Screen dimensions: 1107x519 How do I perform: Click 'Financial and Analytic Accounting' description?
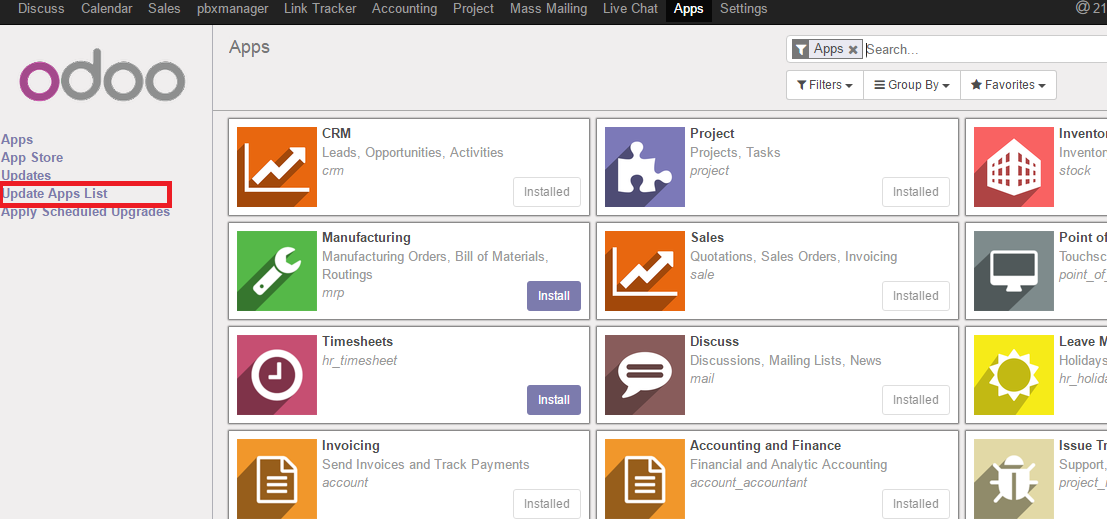point(789,465)
